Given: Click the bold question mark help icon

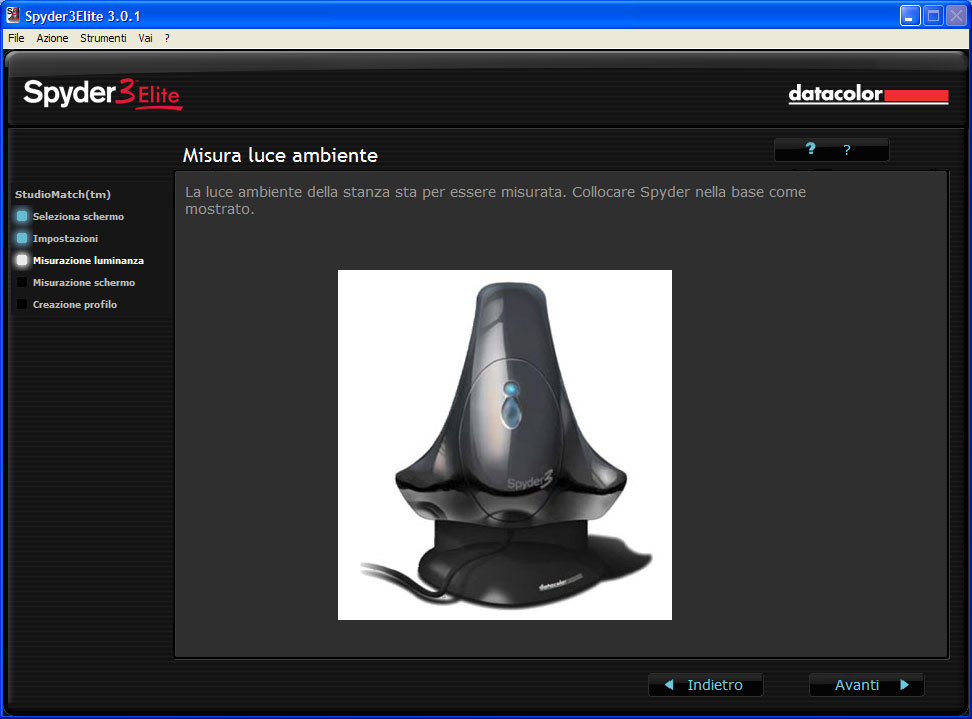Looking at the screenshot, I should pyautogui.click(x=811, y=149).
